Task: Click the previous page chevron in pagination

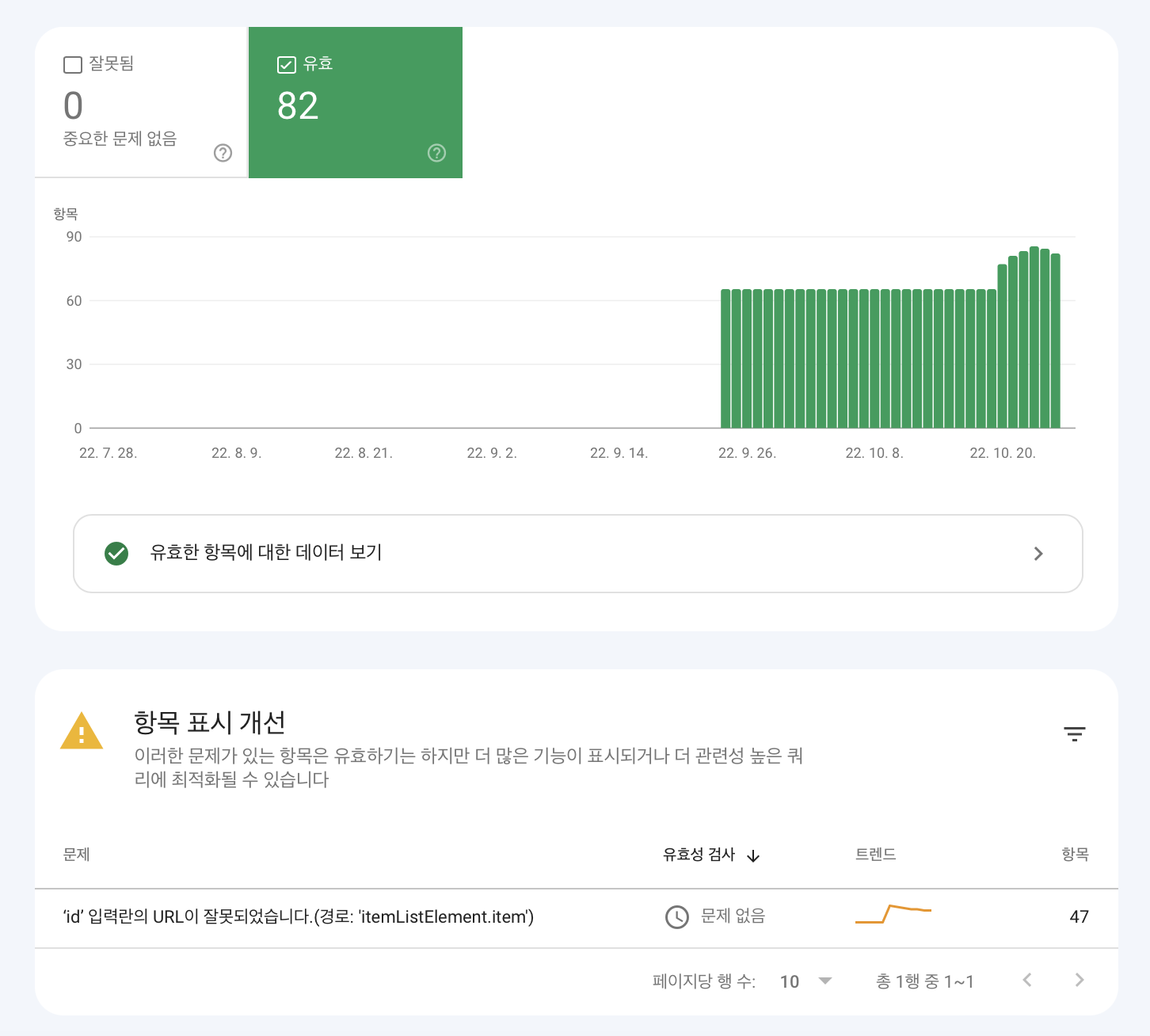Action: click(x=1026, y=980)
